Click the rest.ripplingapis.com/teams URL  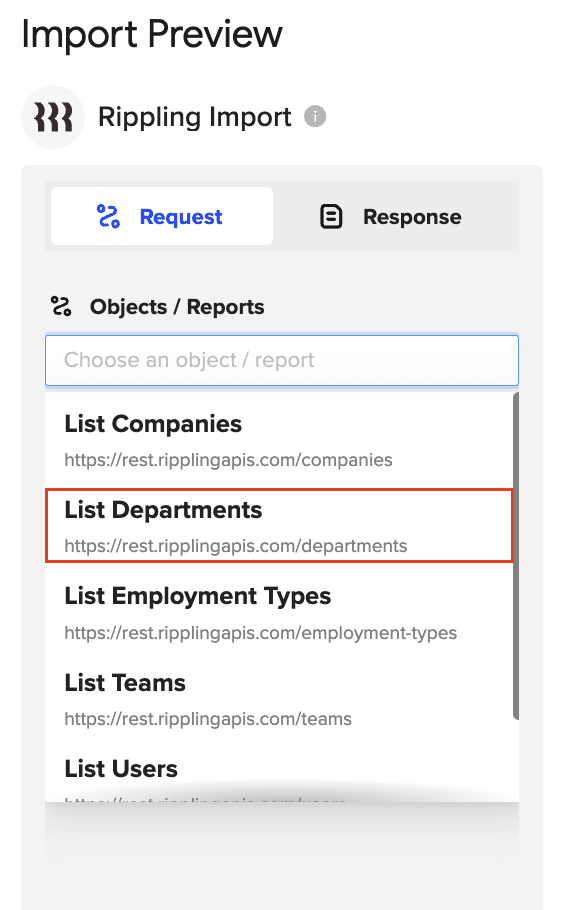click(208, 719)
